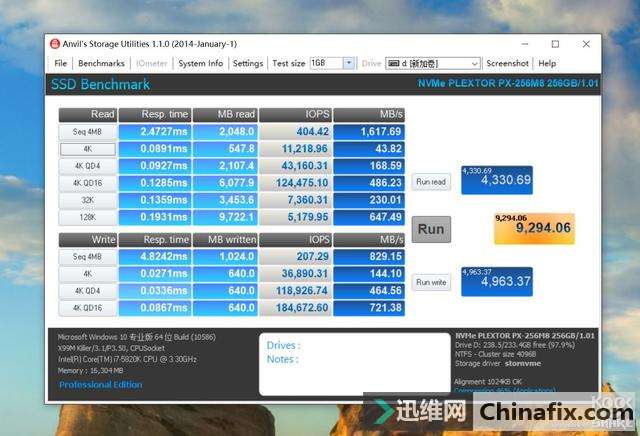
Task: Click the Run button
Action: click(431, 229)
